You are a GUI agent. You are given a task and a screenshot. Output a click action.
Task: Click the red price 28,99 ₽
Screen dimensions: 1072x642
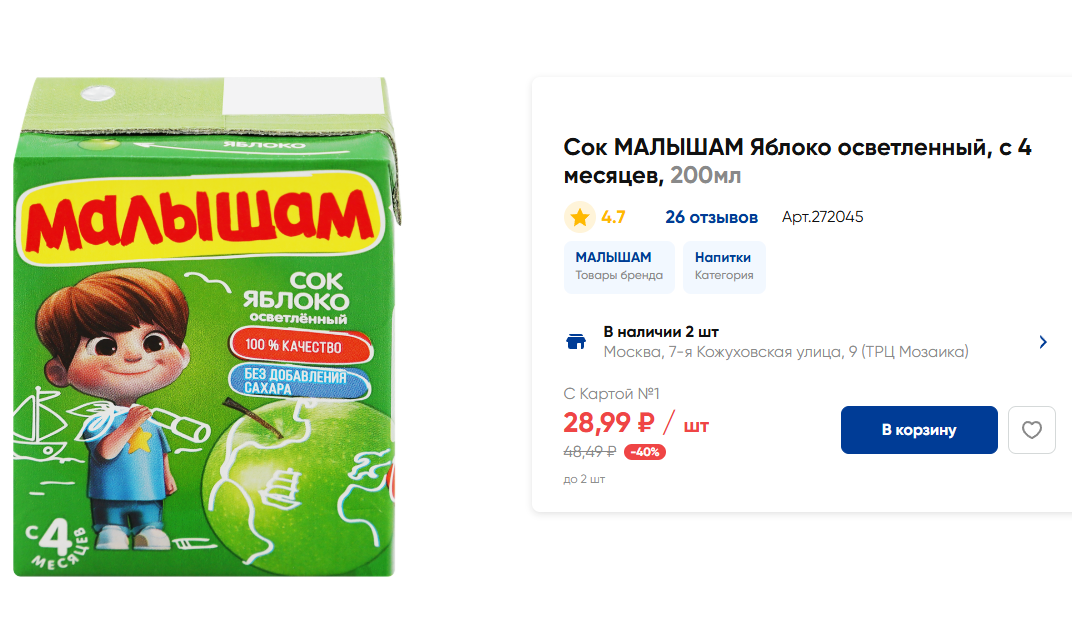click(609, 424)
